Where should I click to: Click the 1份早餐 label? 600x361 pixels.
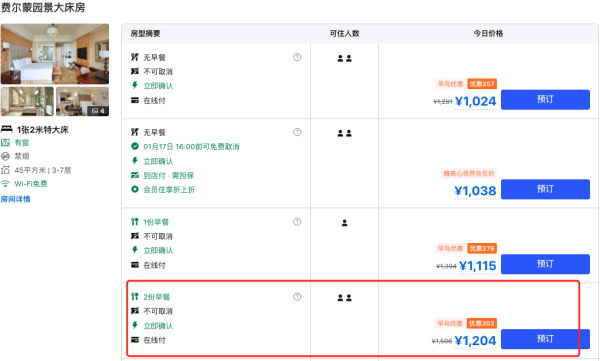(x=156, y=222)
